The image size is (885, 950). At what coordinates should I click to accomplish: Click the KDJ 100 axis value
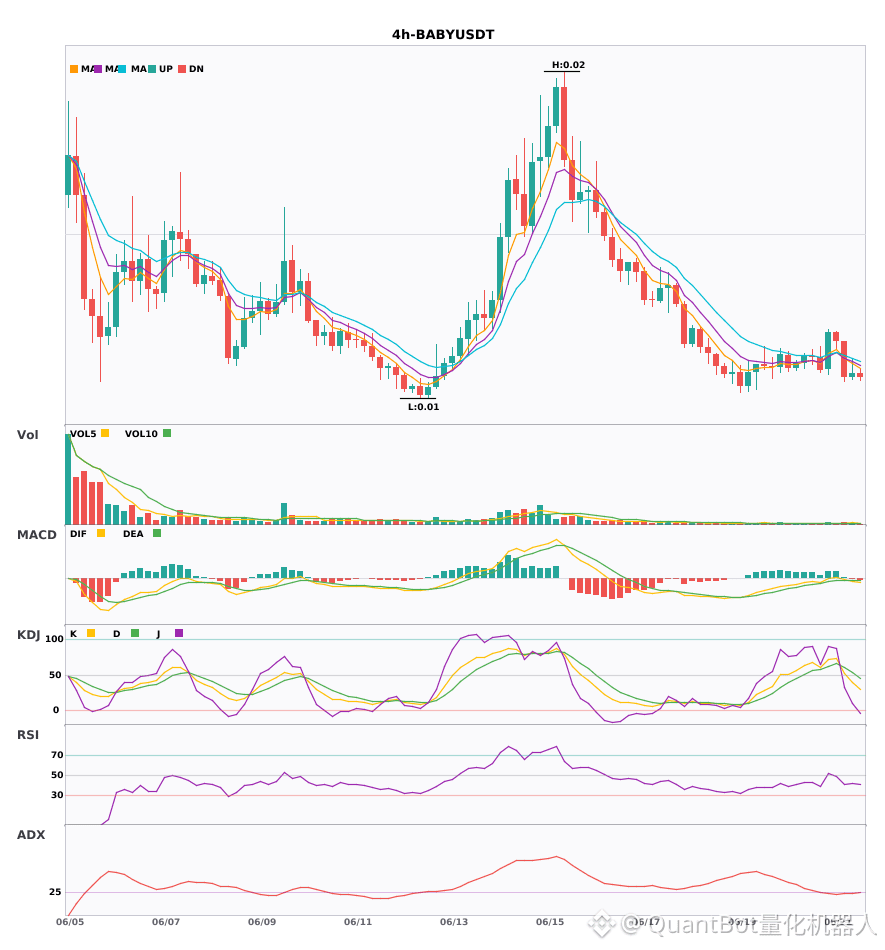(x=55, y=639)
